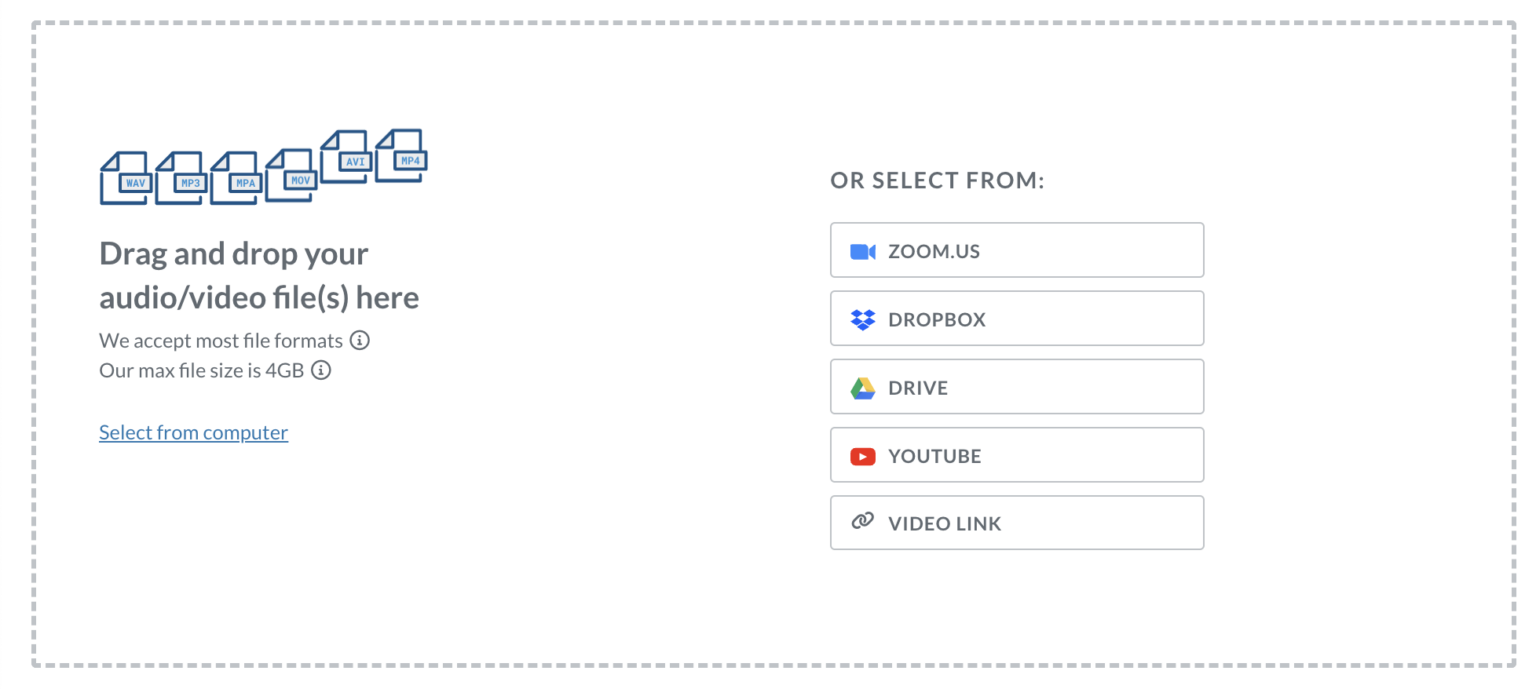1536x689 pixels.
Task: Click the chain link icon
Action: tap(862, 522)
